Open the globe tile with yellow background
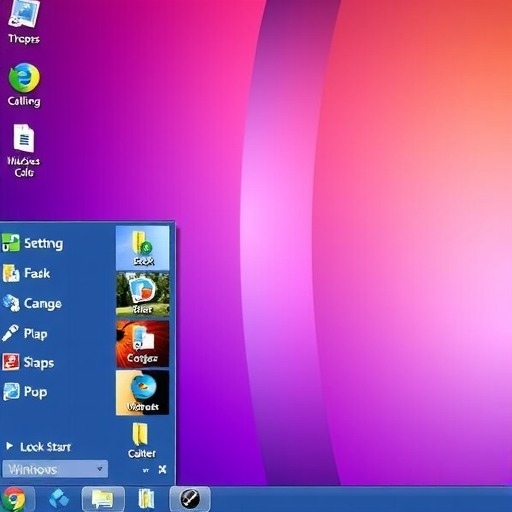This screenshot has height=512, width=512. point(142,392)
